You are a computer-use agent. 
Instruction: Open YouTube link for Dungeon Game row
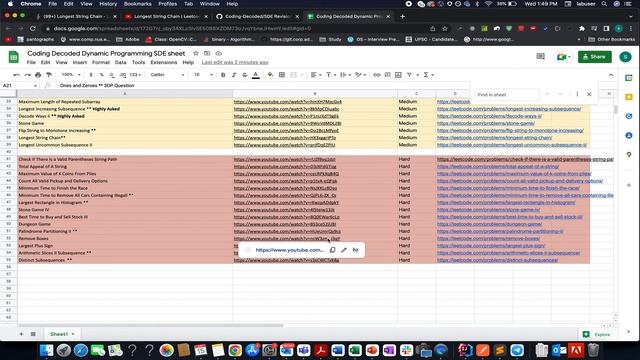285,224
